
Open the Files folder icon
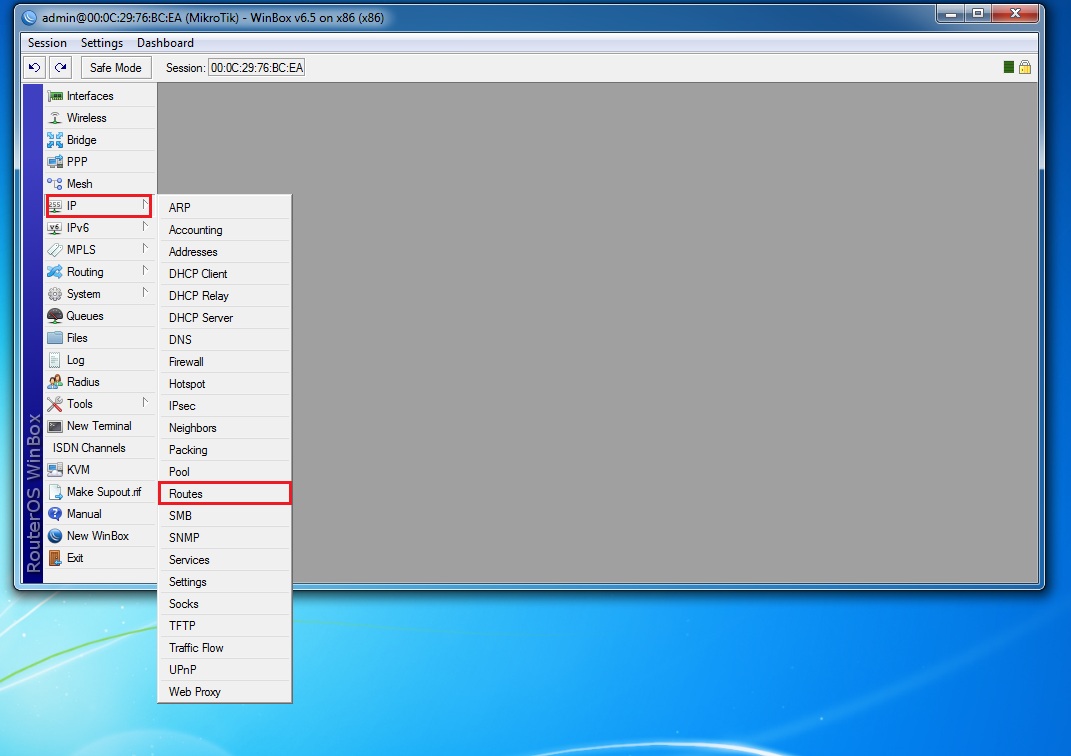[x=55, y=338]
